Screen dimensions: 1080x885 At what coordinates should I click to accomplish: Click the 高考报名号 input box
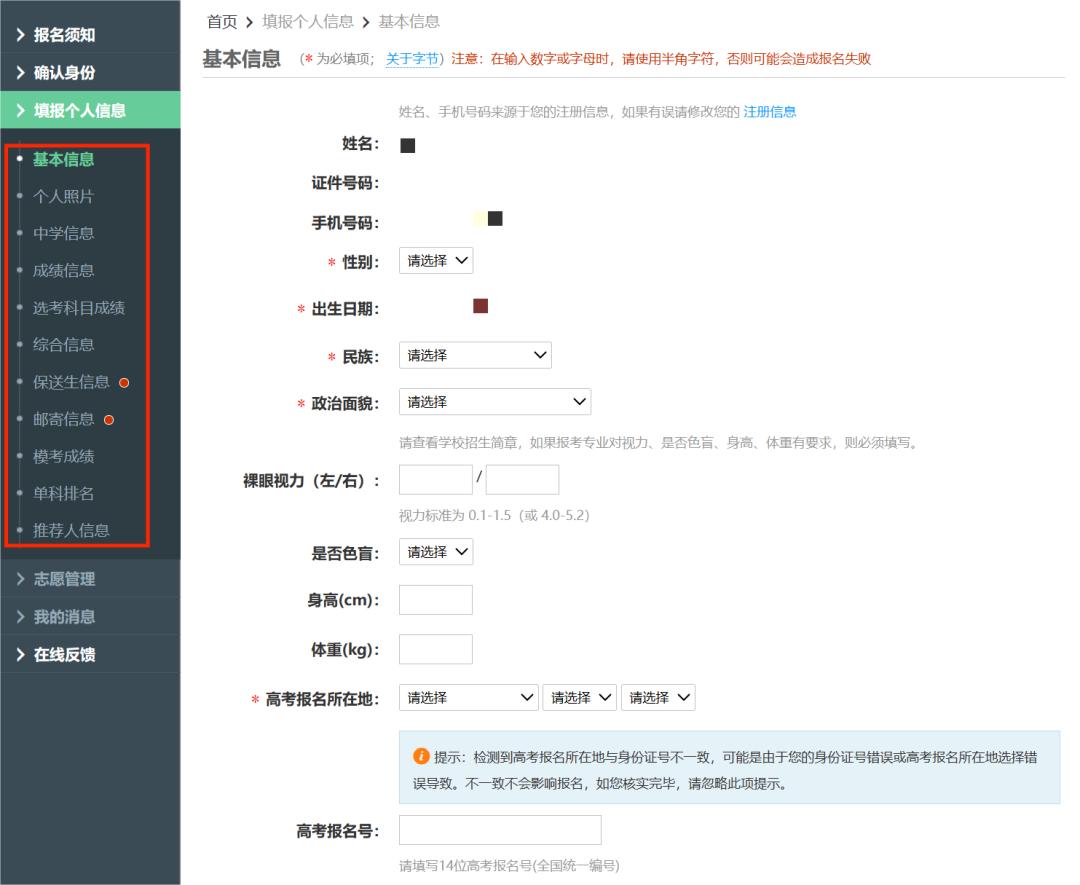[500, 829]
